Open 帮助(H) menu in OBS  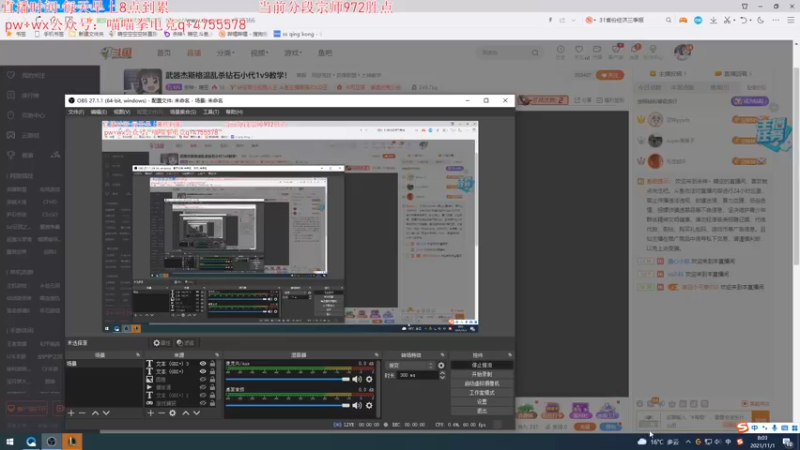234,112
